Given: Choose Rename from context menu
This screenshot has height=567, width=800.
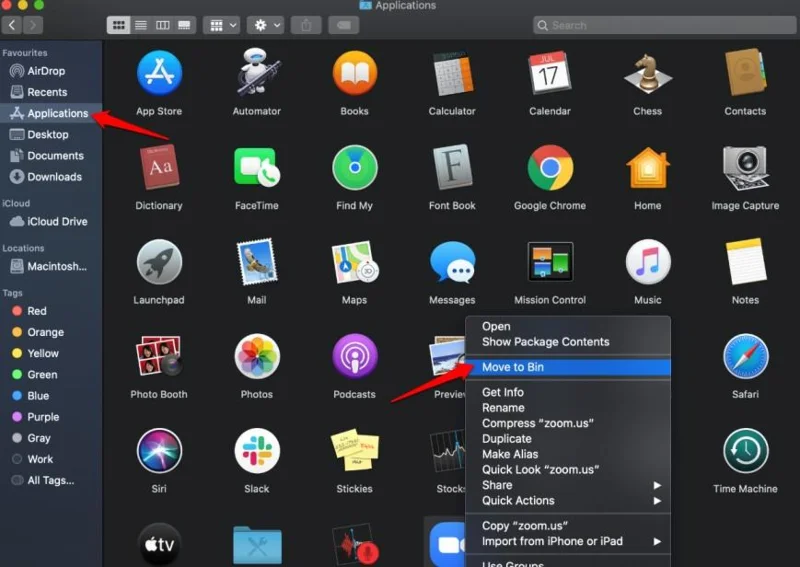Looking at the screenshot, I should pyautogui.click(x=568, y=408).
